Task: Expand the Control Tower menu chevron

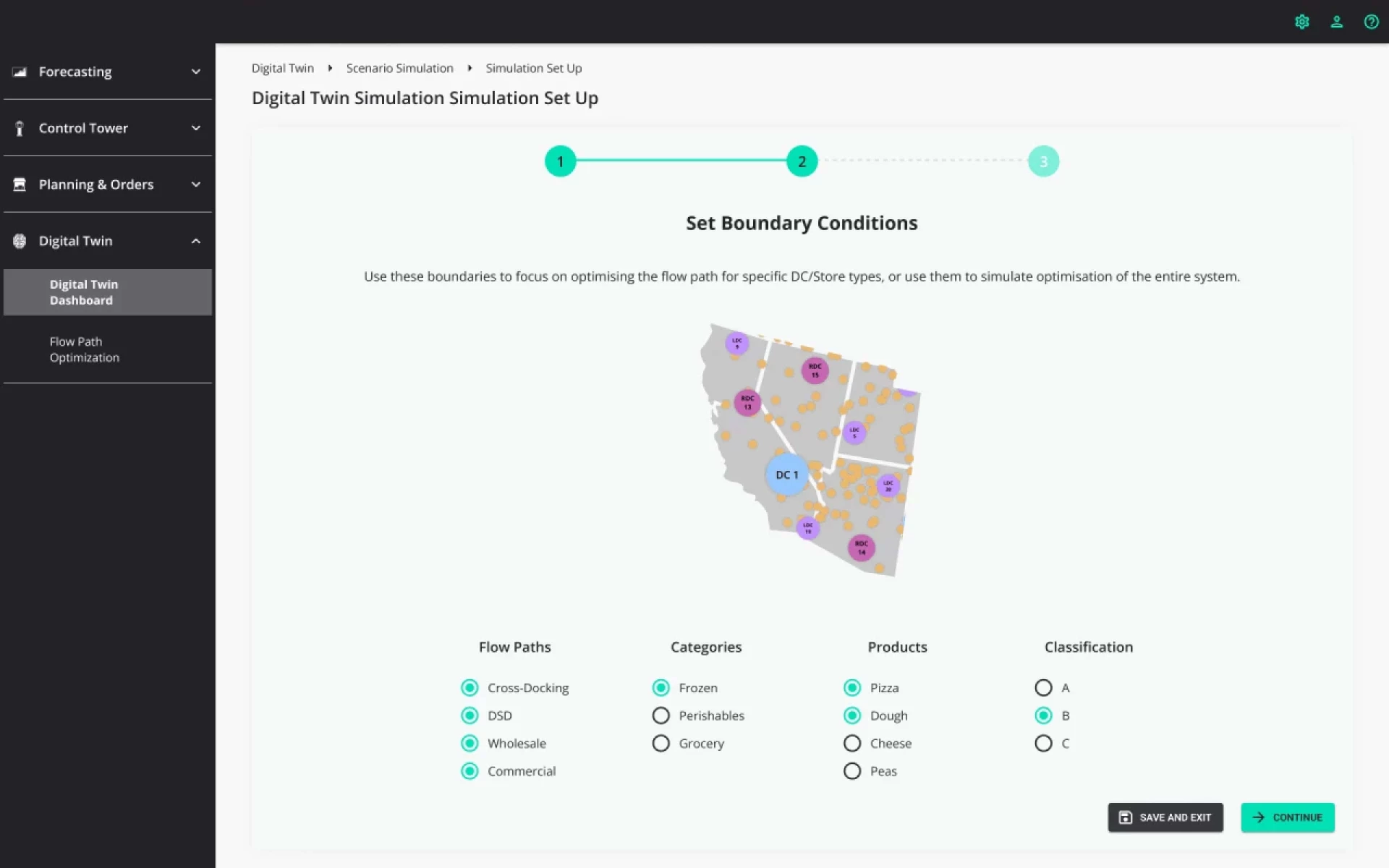Action: point(195,128)
